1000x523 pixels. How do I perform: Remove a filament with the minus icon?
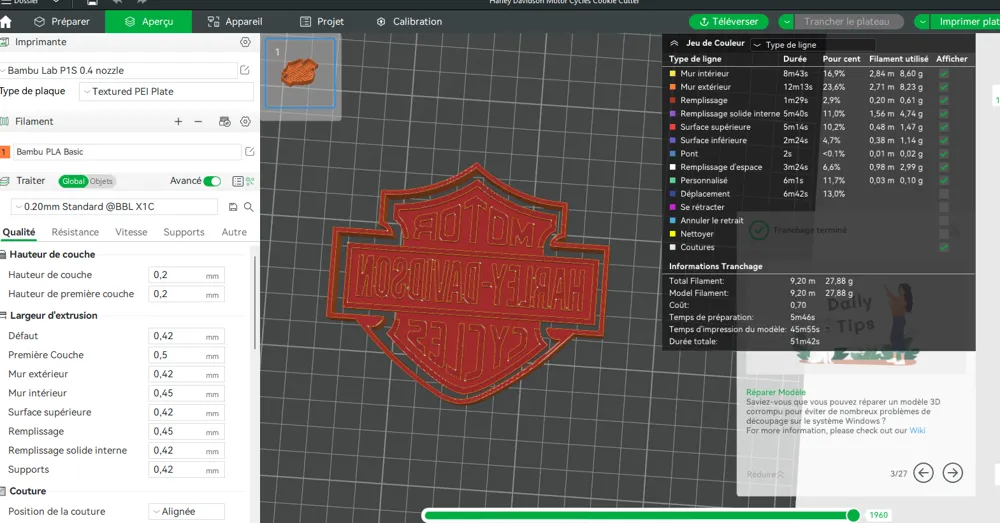pos(198,121)
